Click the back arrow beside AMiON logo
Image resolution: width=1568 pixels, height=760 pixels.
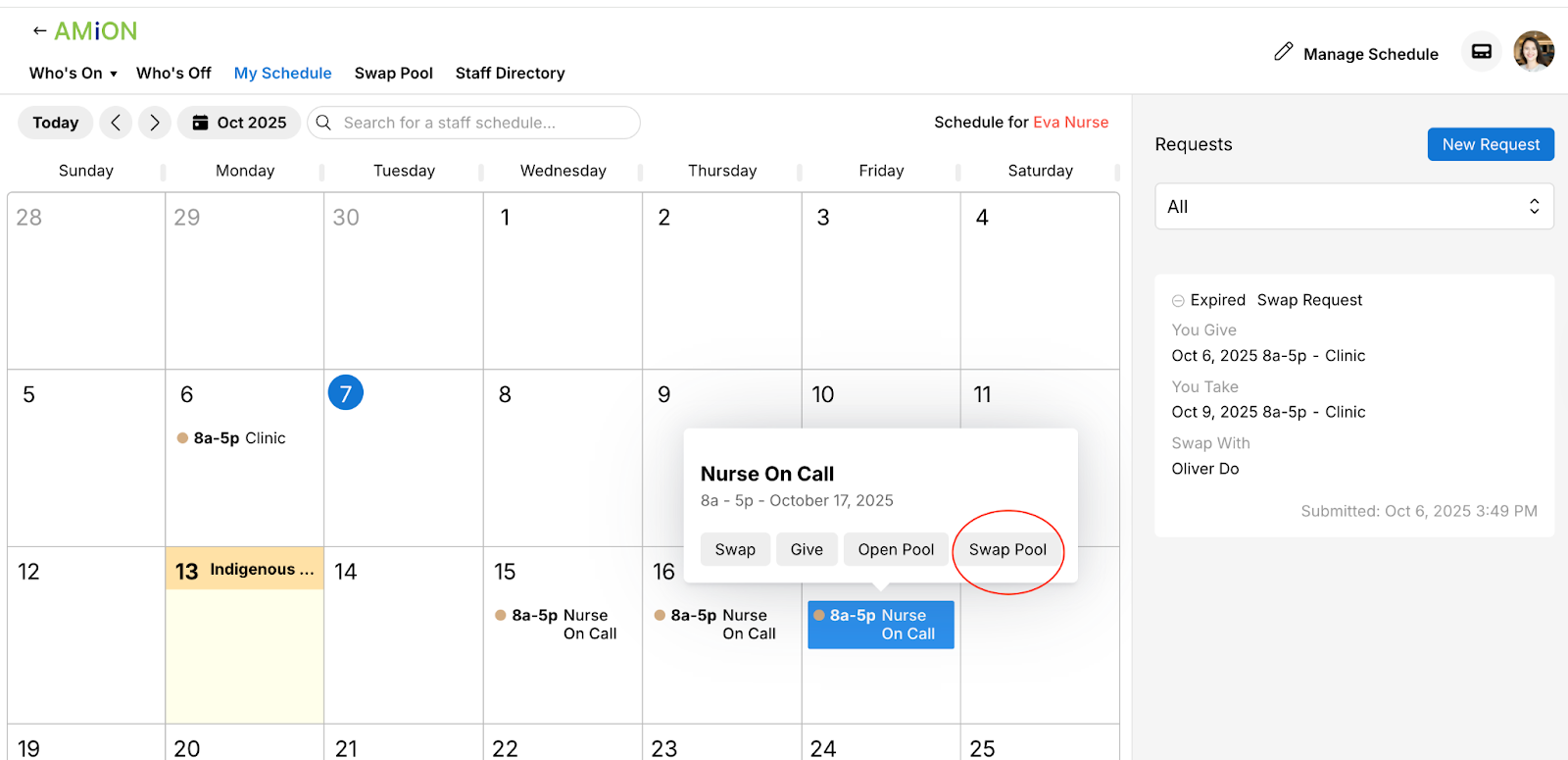click(39, 31)
